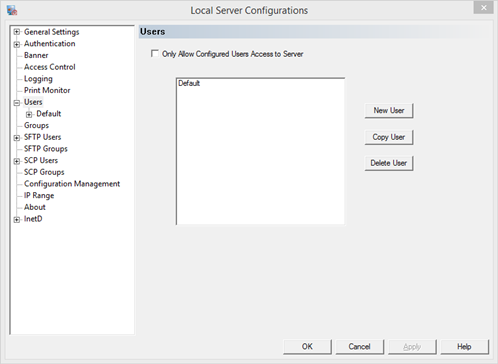Open Help for this dialog
This screenshot has width=498, height=364.
click(464, 347)
